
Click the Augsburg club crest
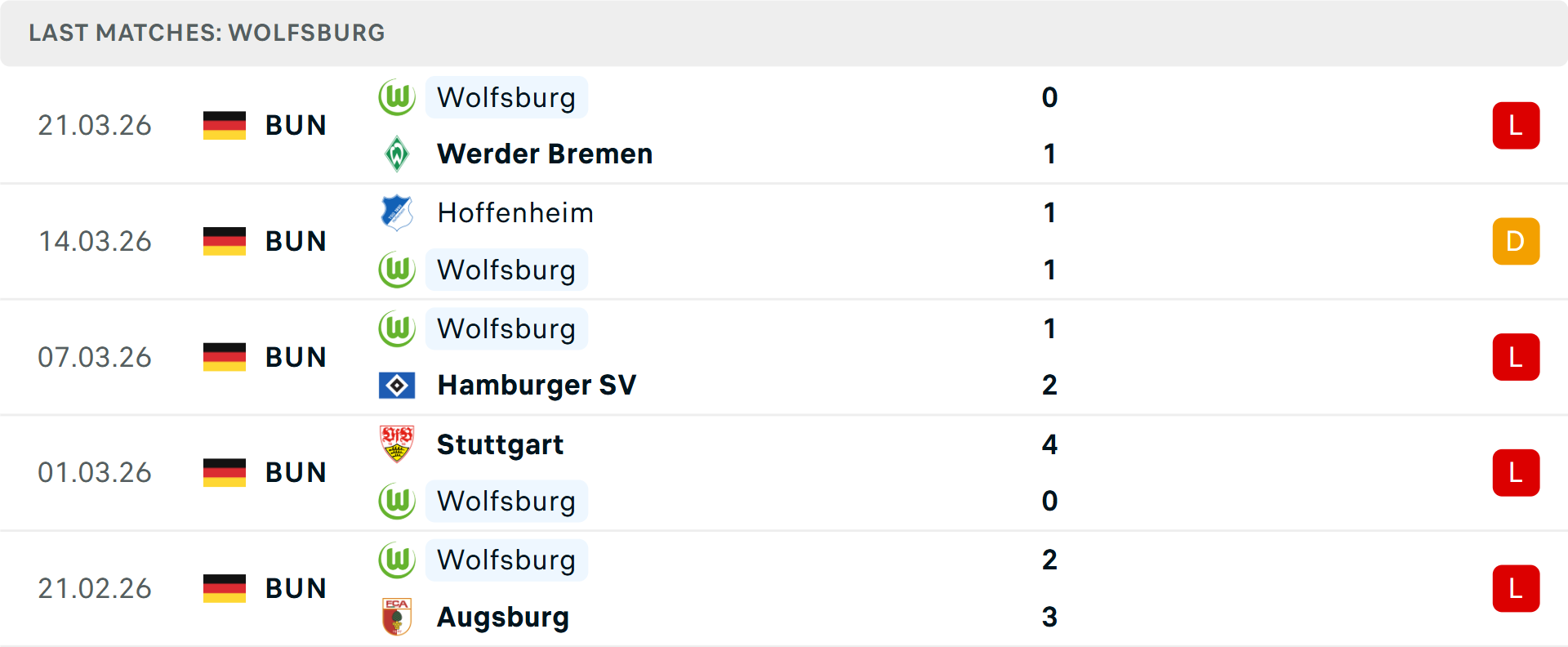397,617
